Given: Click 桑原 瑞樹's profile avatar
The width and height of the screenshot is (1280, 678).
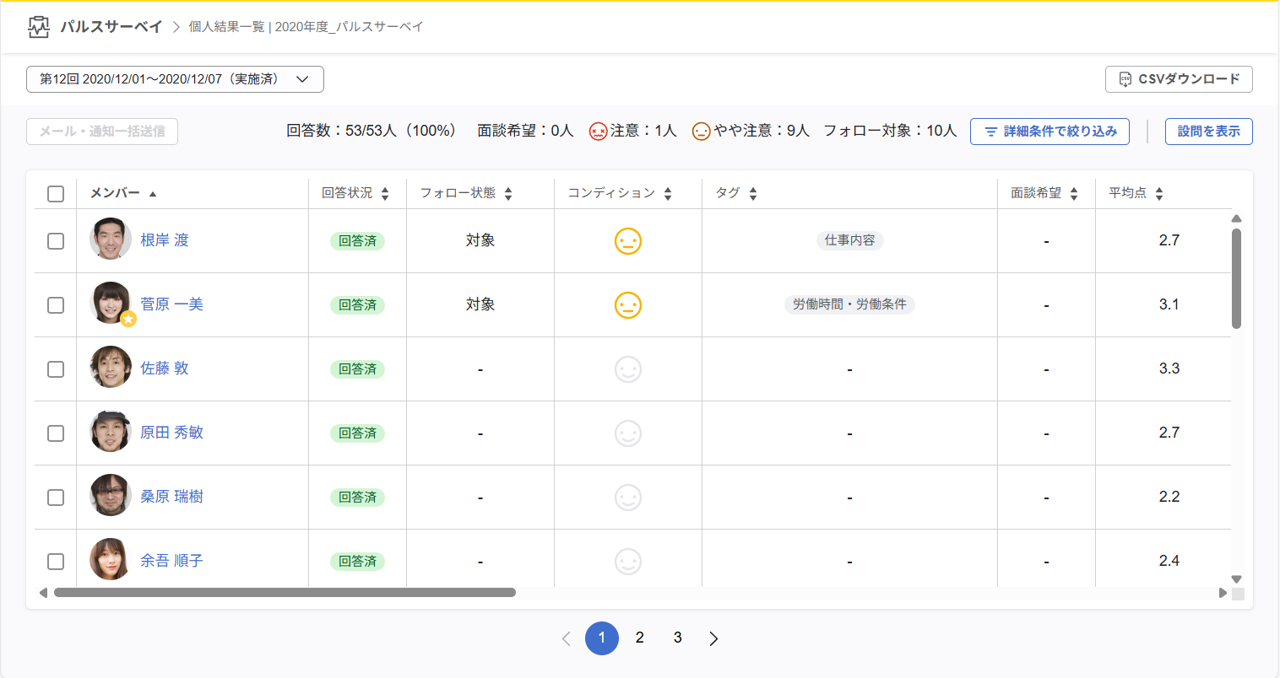Looking at the screenshot, I should click(x=110, y=496).
